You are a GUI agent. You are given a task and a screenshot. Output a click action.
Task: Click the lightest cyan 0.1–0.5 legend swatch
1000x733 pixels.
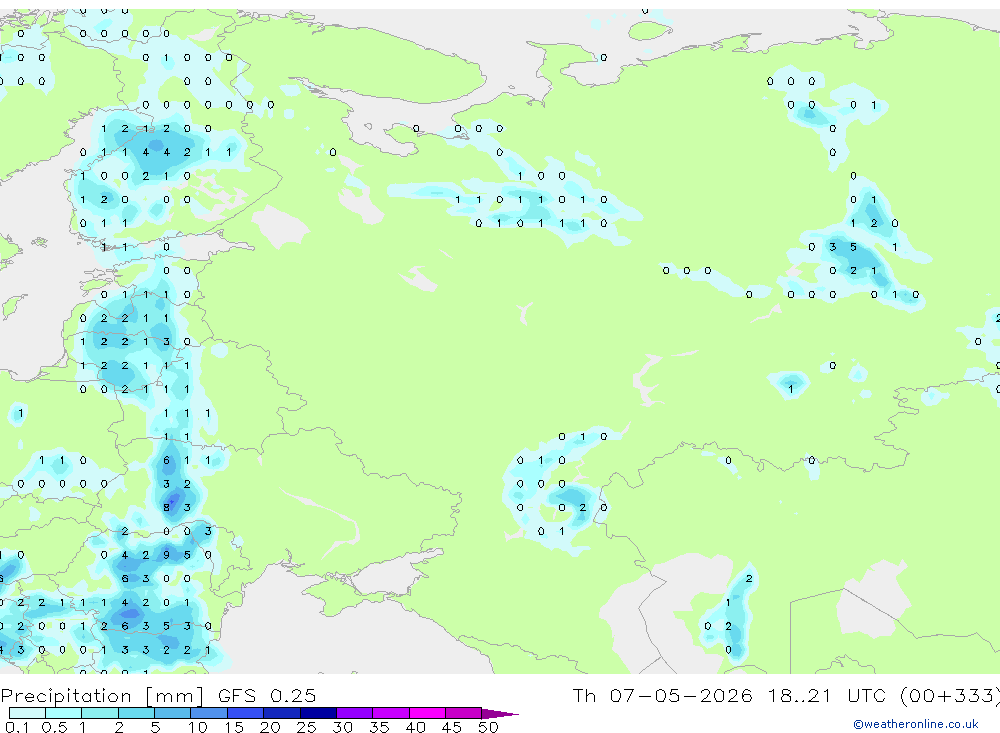(27, 713)
